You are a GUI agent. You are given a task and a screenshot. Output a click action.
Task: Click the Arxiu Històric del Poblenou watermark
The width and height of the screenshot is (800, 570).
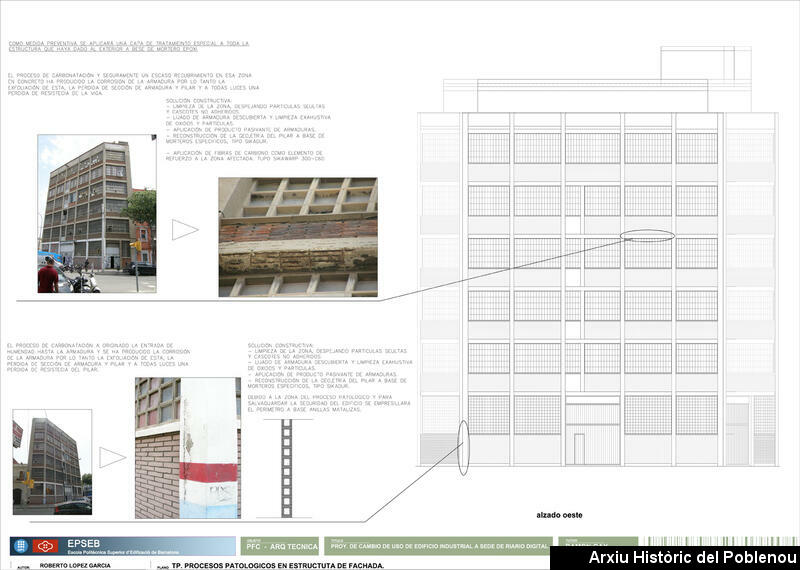693,558
